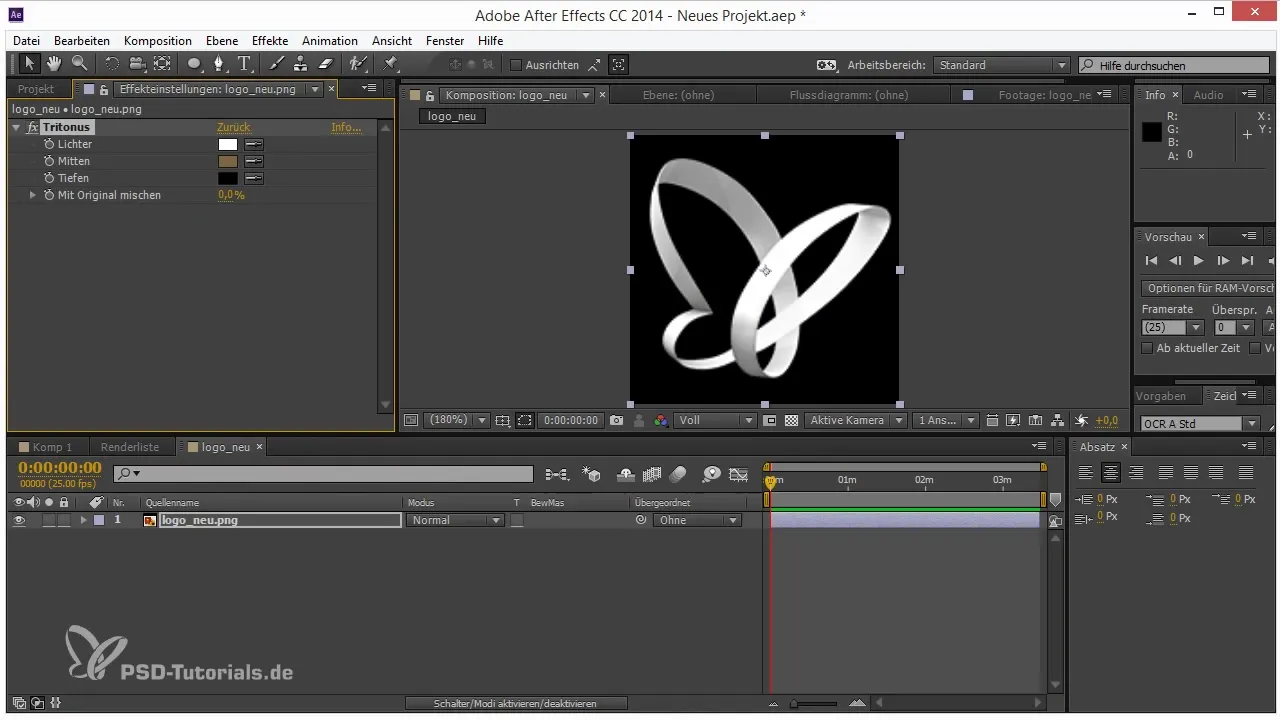The image size is (1280, 720).
Task: Click the Lichter white color swatch
Action: (228, 144)
